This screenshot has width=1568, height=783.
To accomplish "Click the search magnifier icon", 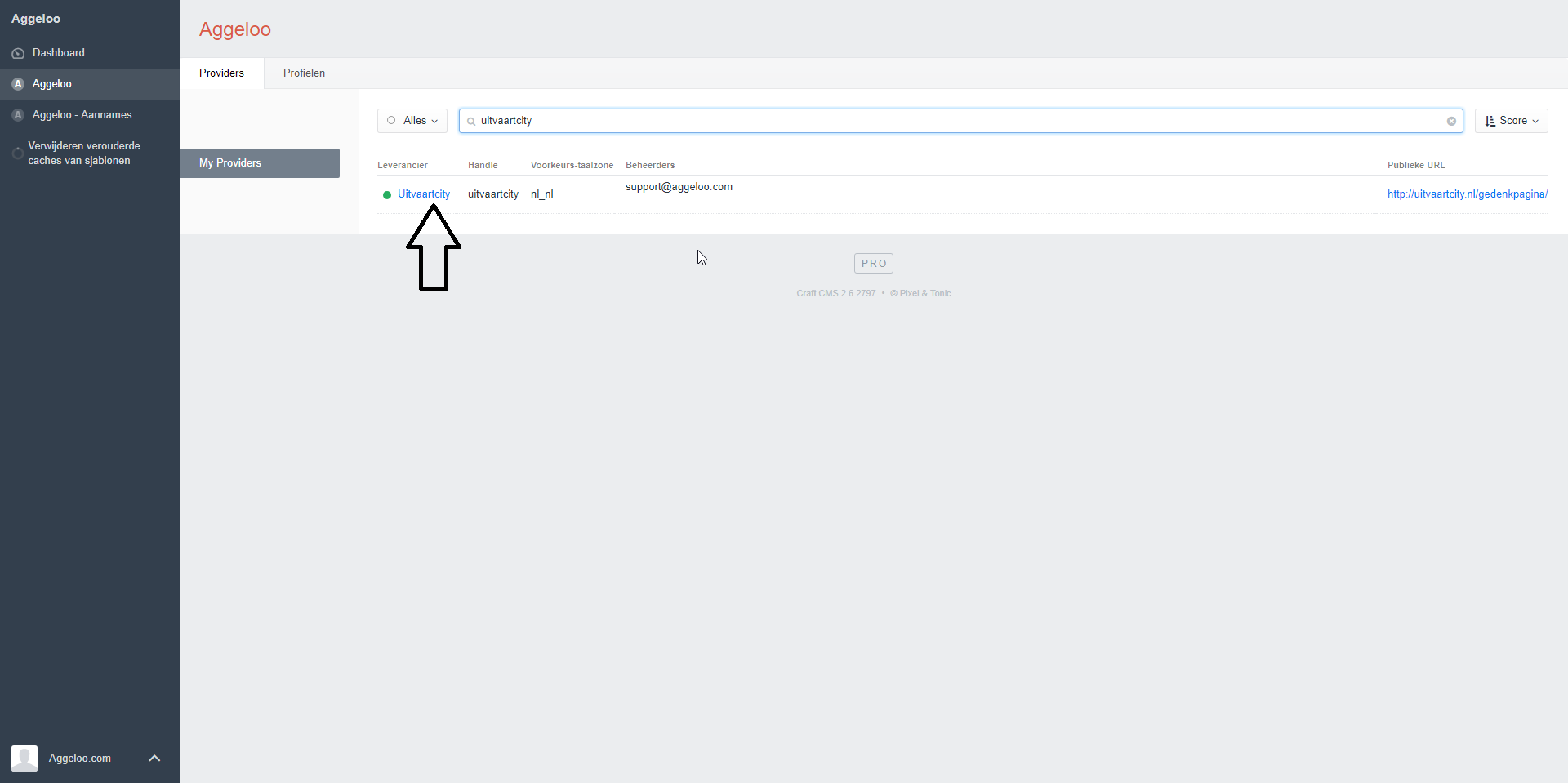I will (x=471, y=122).
